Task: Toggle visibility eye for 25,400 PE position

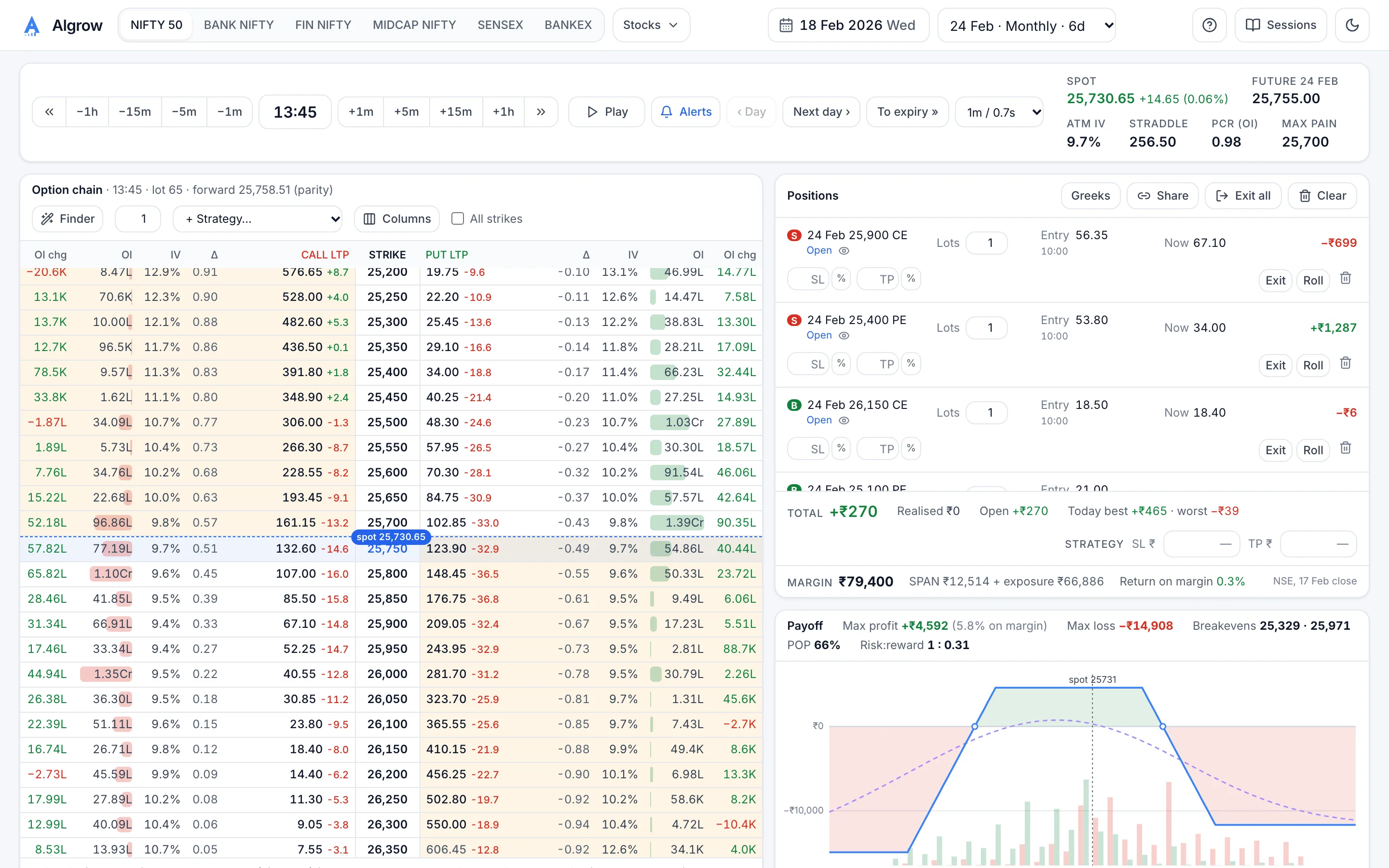Action: [x=844, y=336]
